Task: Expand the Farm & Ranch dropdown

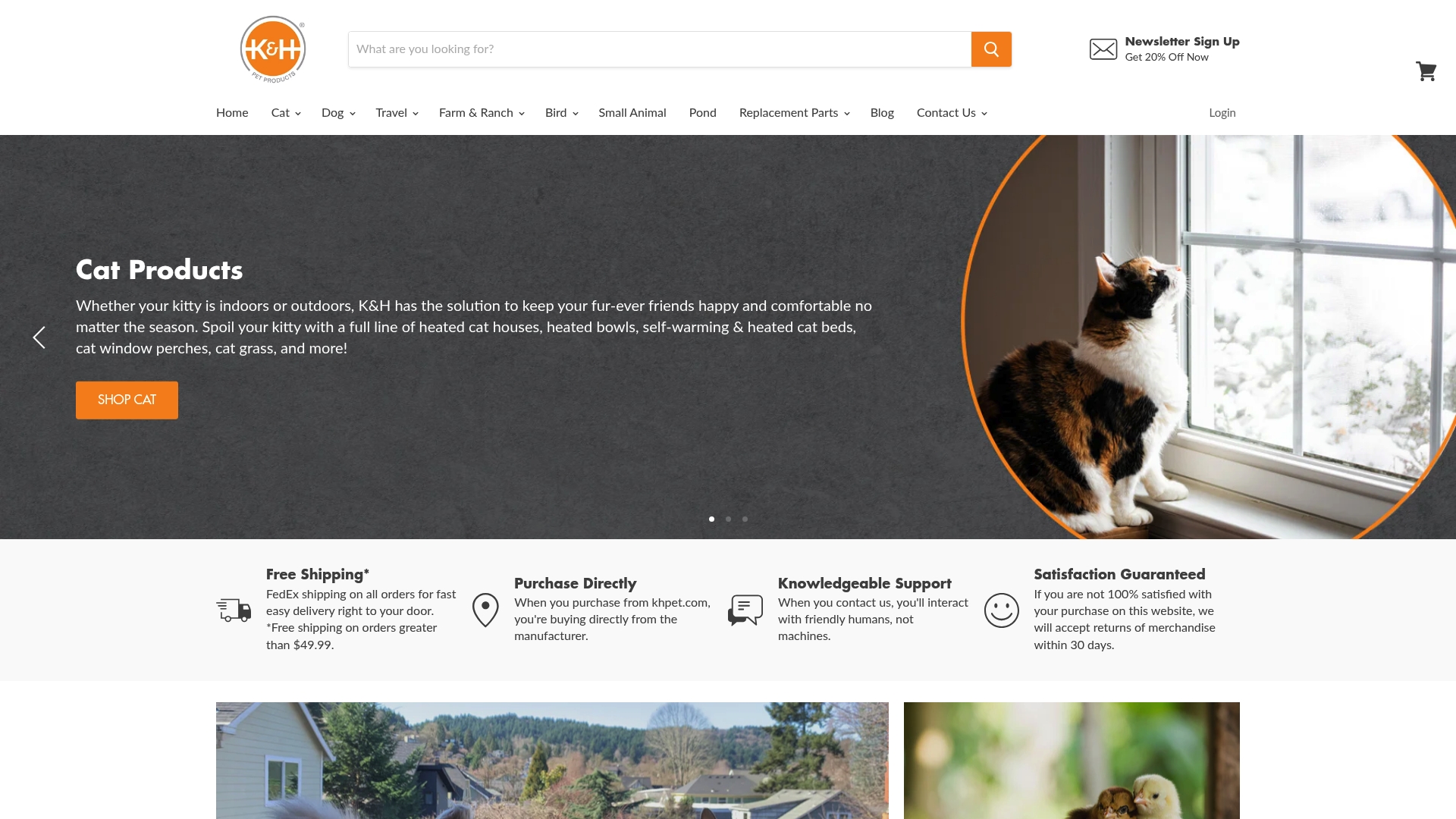Action: point(482,113)
